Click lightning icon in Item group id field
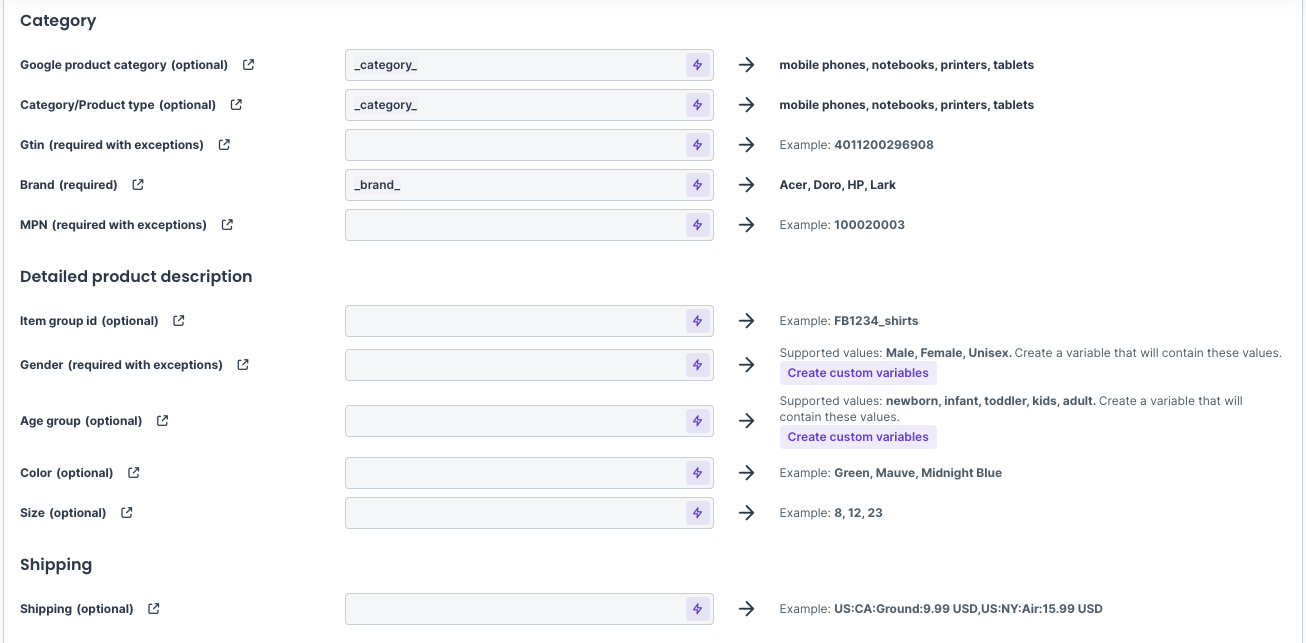1306x643 pixels. coord(697,321)
